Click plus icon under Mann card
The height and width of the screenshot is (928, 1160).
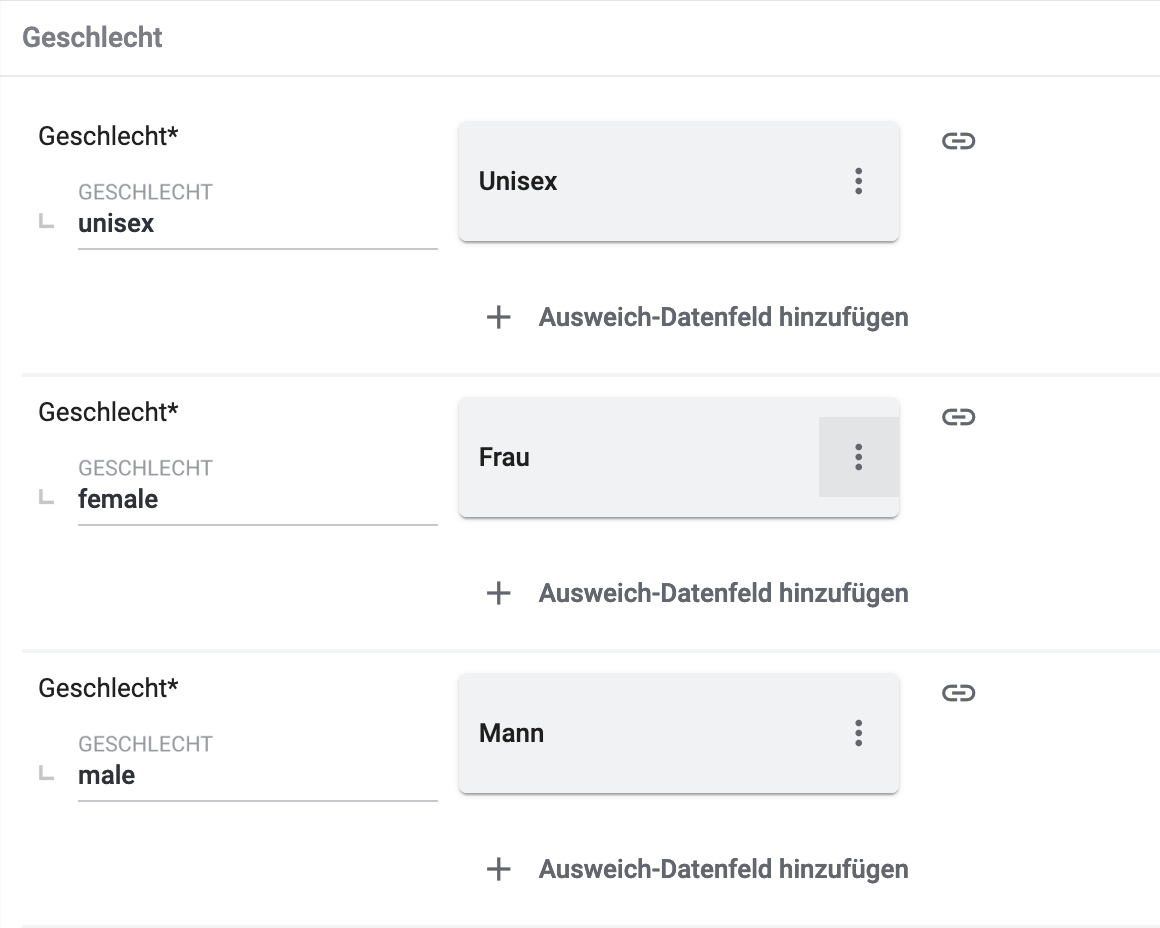498,869
